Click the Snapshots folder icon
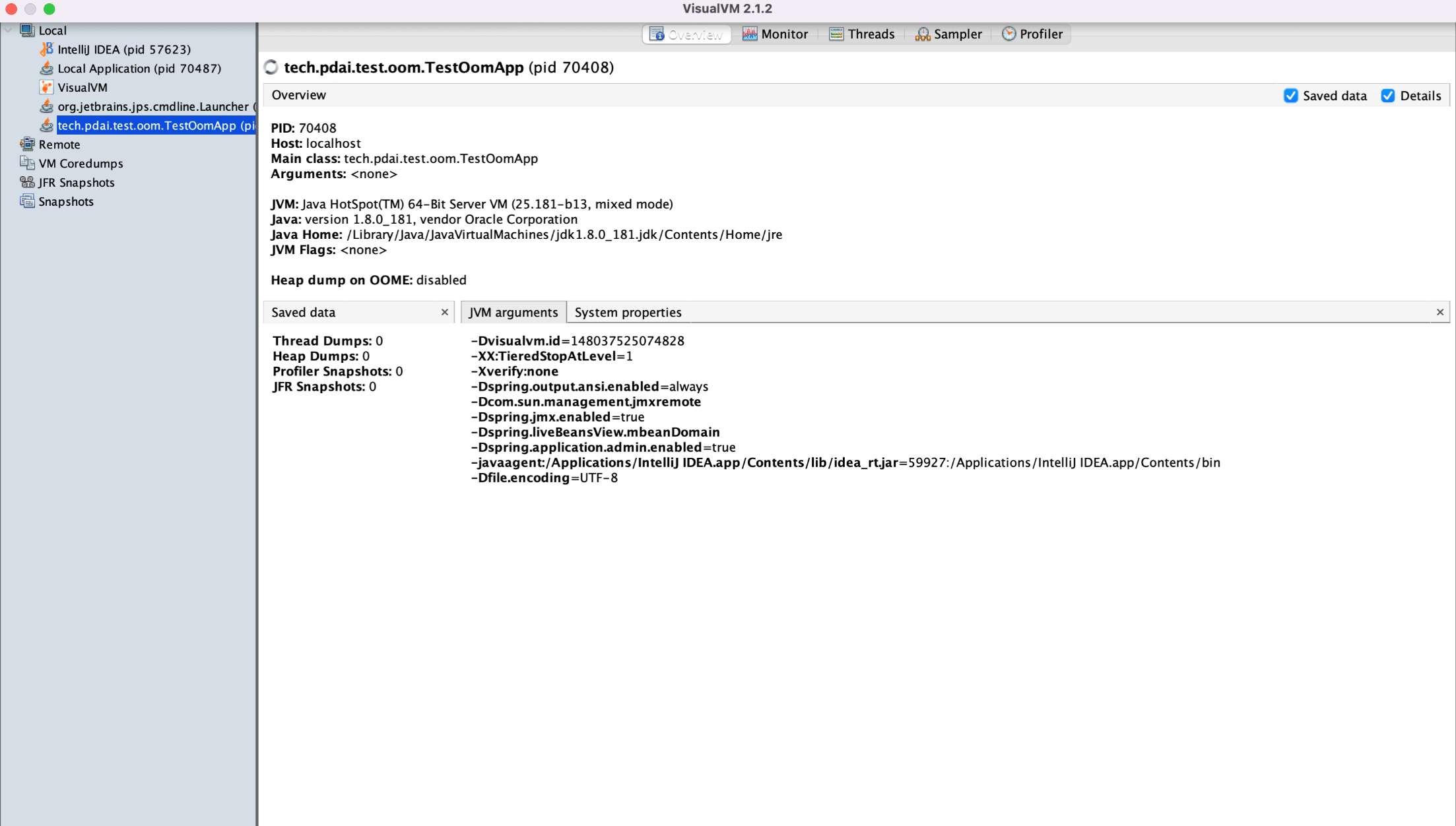Image resolution: width=1456 pixels, height=826 pixels. 27,202
